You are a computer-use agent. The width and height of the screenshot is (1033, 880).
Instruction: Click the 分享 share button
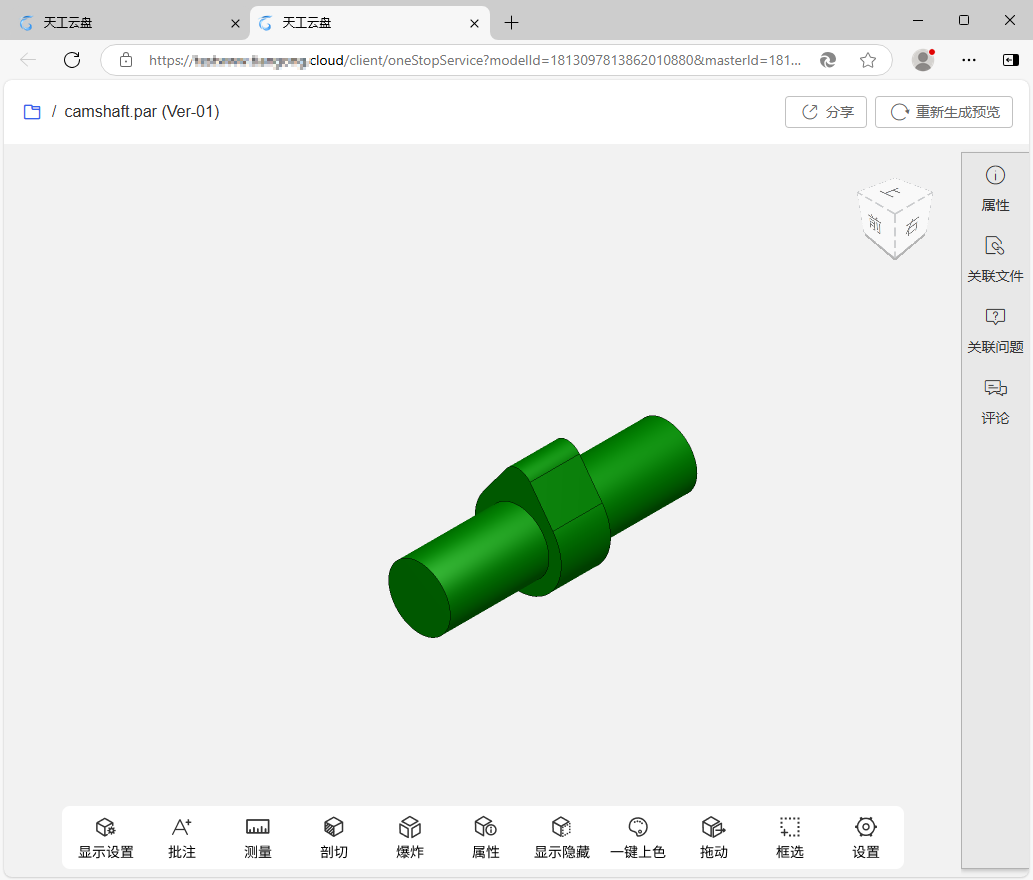[825, 112]
